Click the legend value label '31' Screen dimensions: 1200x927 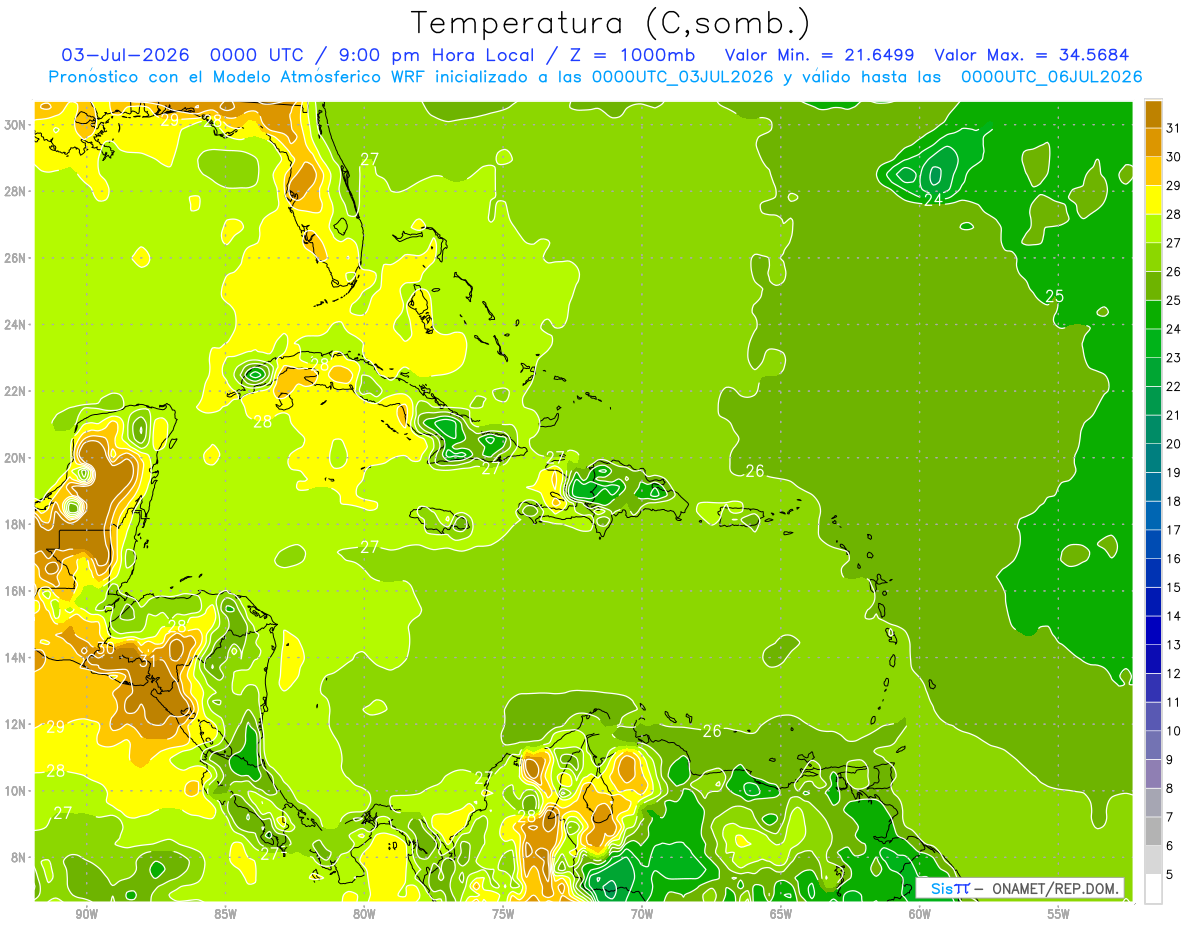click(x=1174, y=128)
